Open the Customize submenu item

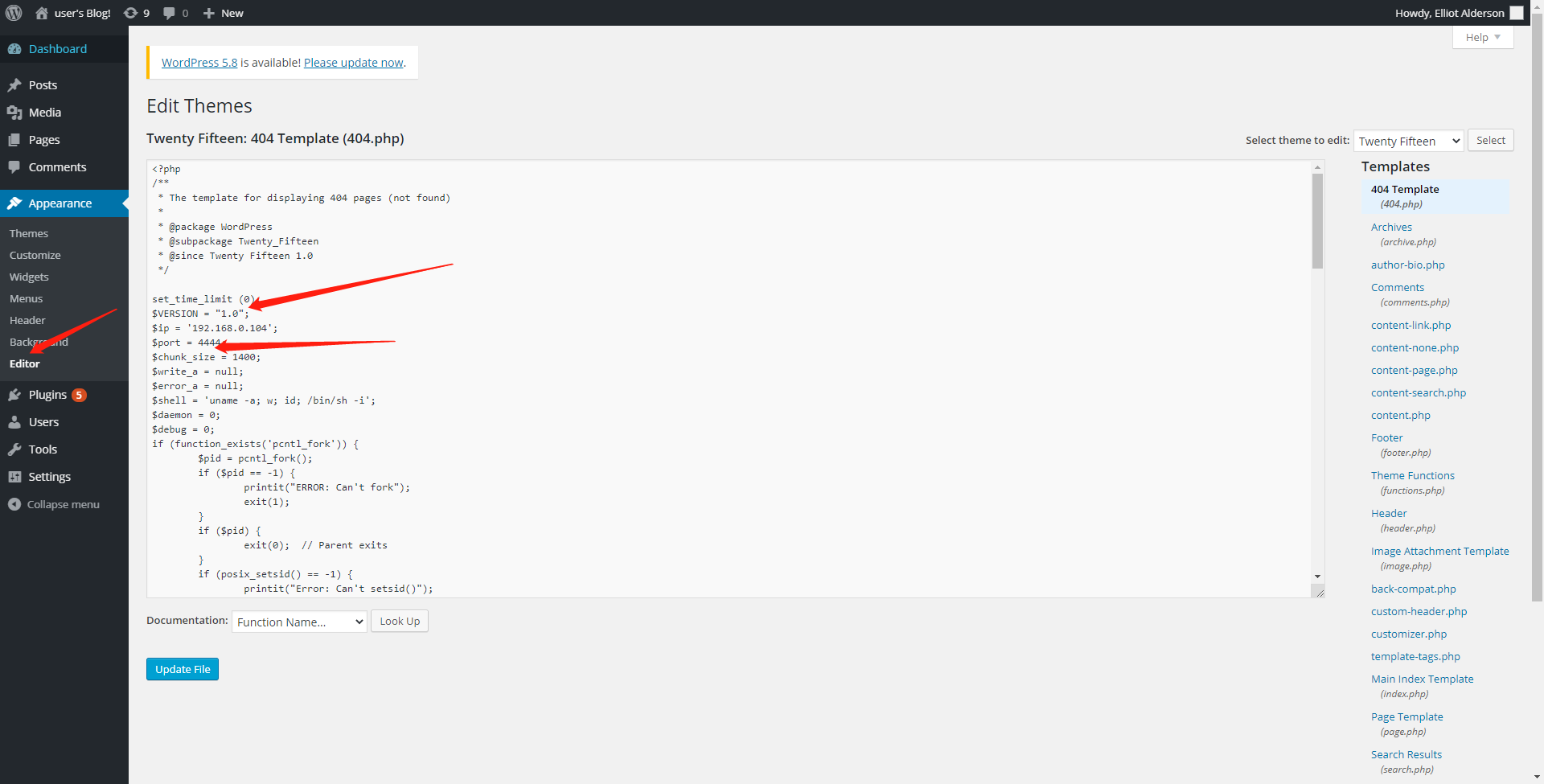(35, 255)
